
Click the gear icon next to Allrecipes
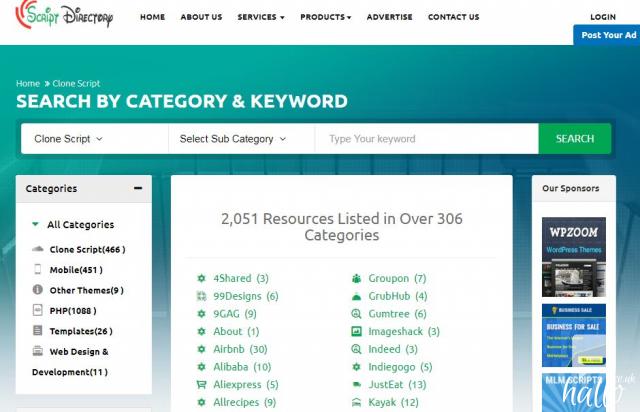pyautogui.click(x=202, y=402)
